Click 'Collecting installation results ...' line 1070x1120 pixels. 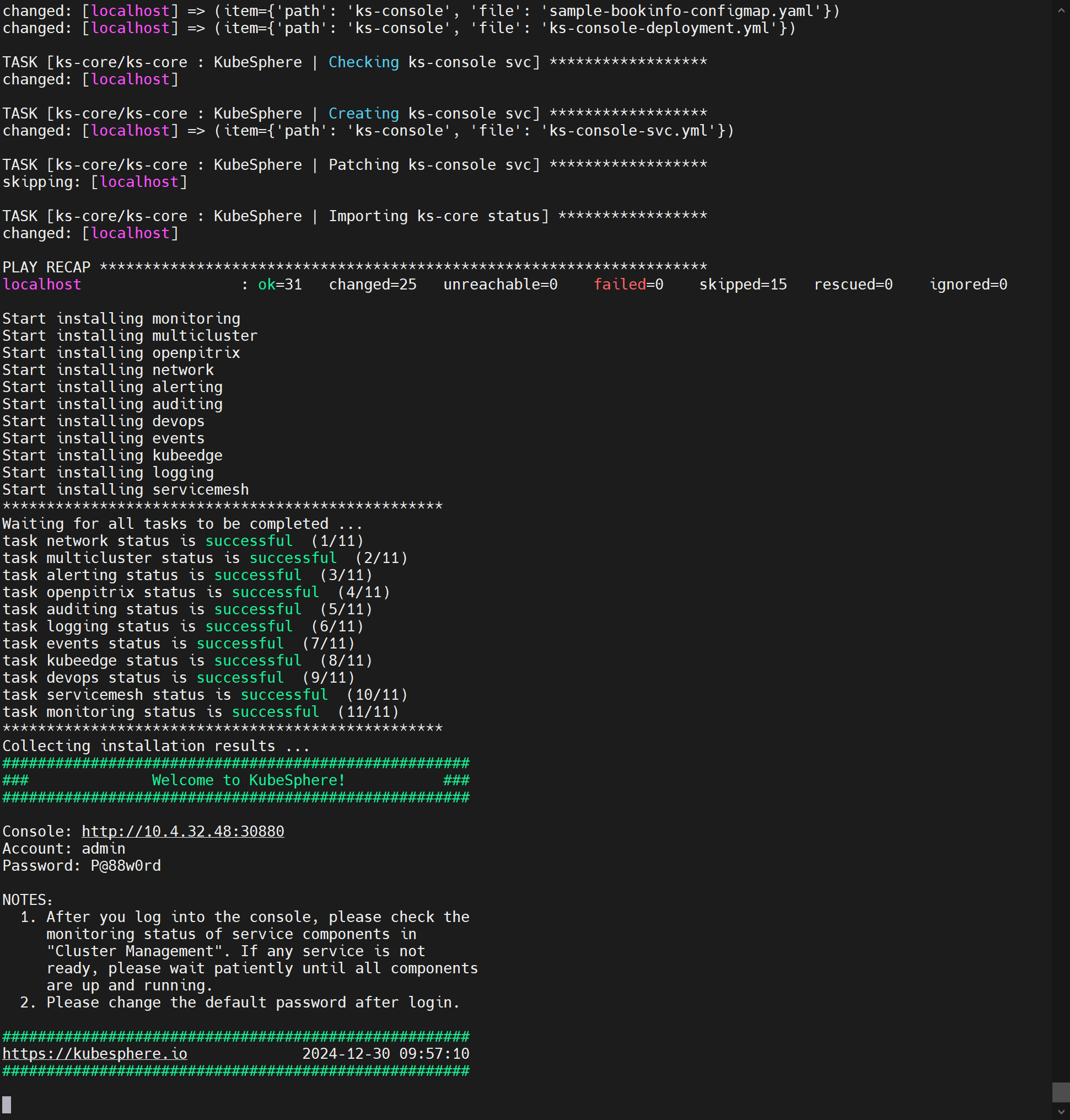click(x=156, y=746)
